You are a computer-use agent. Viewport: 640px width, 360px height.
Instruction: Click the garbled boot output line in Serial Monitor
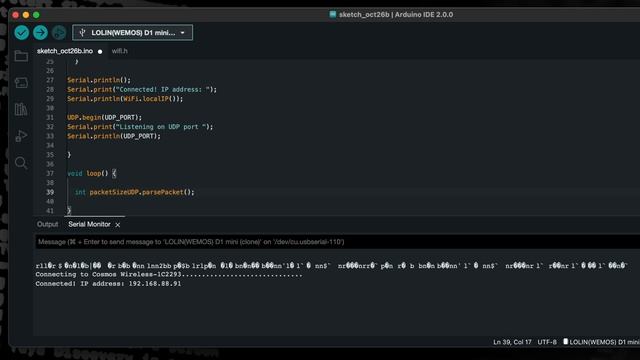[331, 266]
